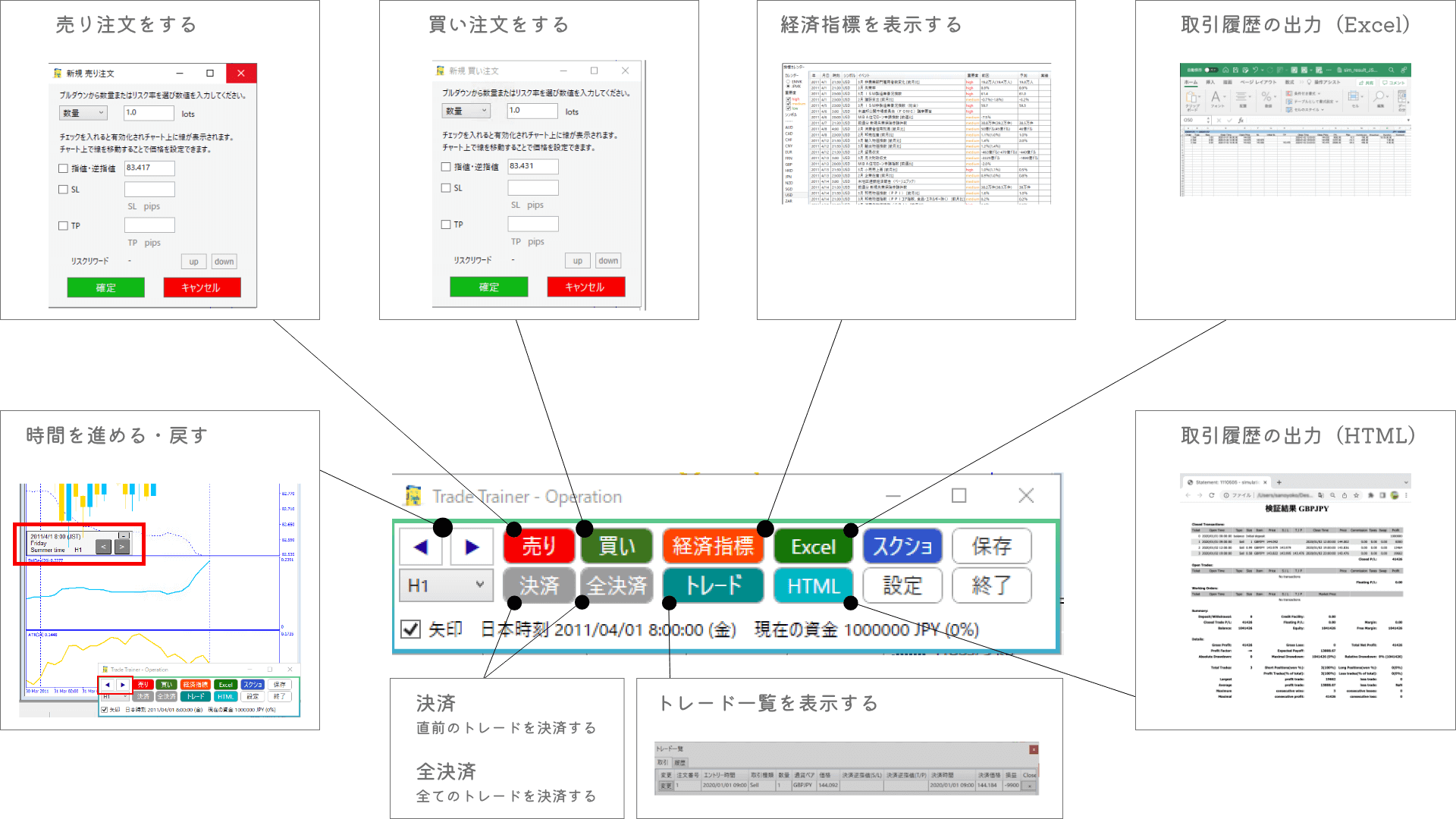Viewport: 1456px width, 819px height.
Task: Close all trades with 全決済
Action: pos(617,585)
